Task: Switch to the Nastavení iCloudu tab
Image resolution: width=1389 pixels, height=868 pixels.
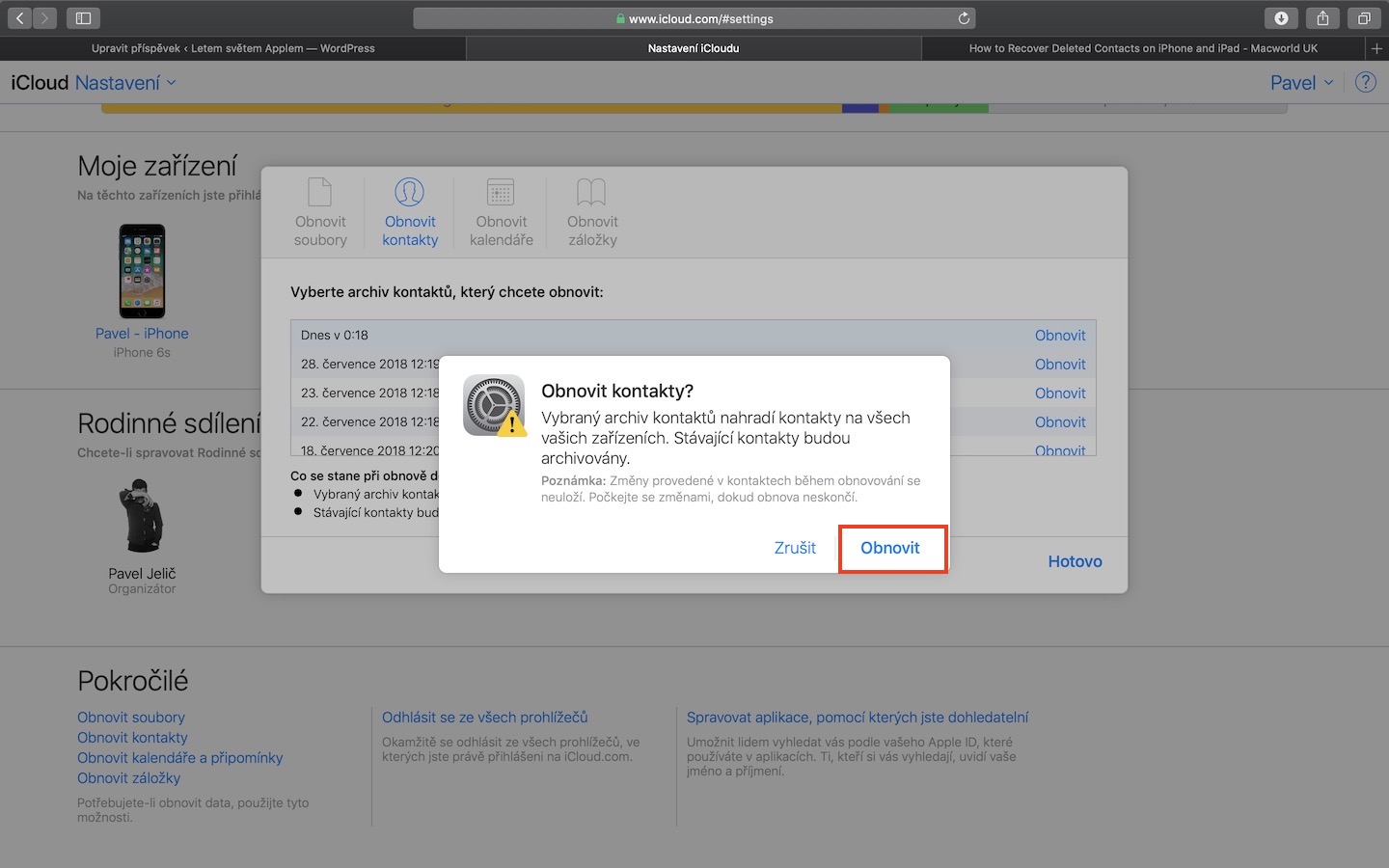Action: click(x=694, y=48)
